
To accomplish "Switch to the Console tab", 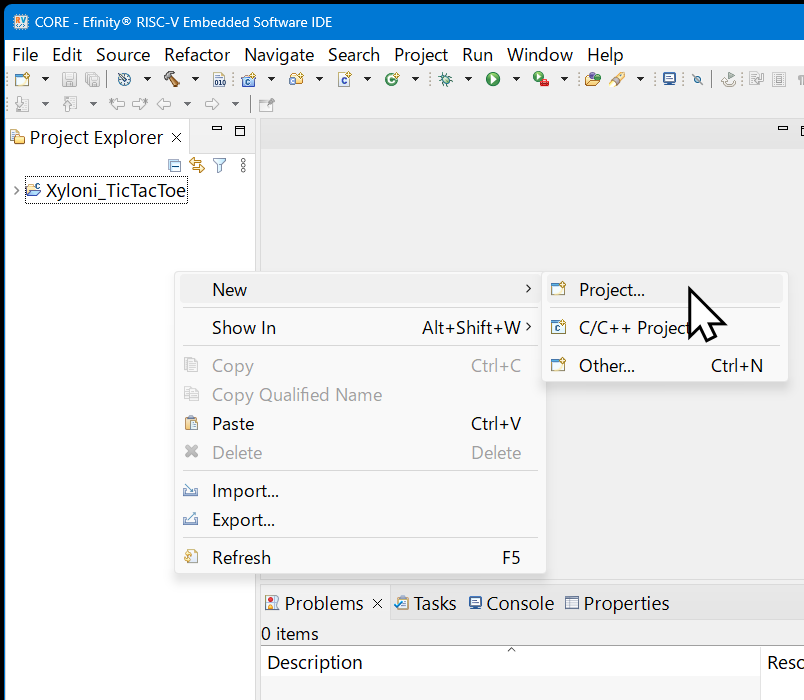I will pyautogui.click(x=519, y=603).
